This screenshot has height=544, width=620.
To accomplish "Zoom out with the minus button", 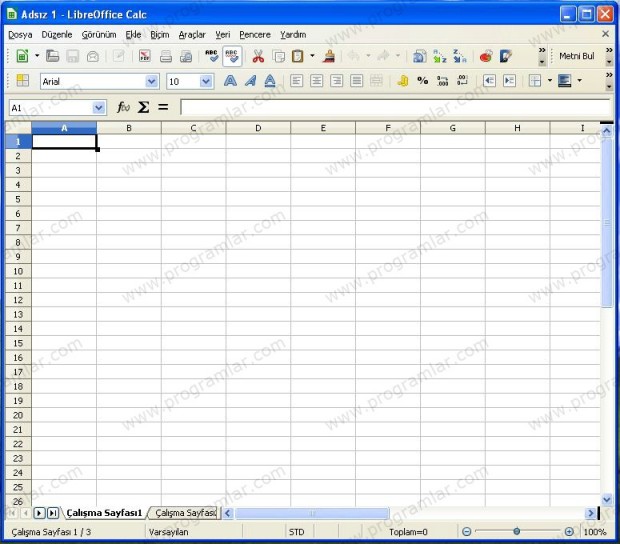I will click(x=467, y=532).
